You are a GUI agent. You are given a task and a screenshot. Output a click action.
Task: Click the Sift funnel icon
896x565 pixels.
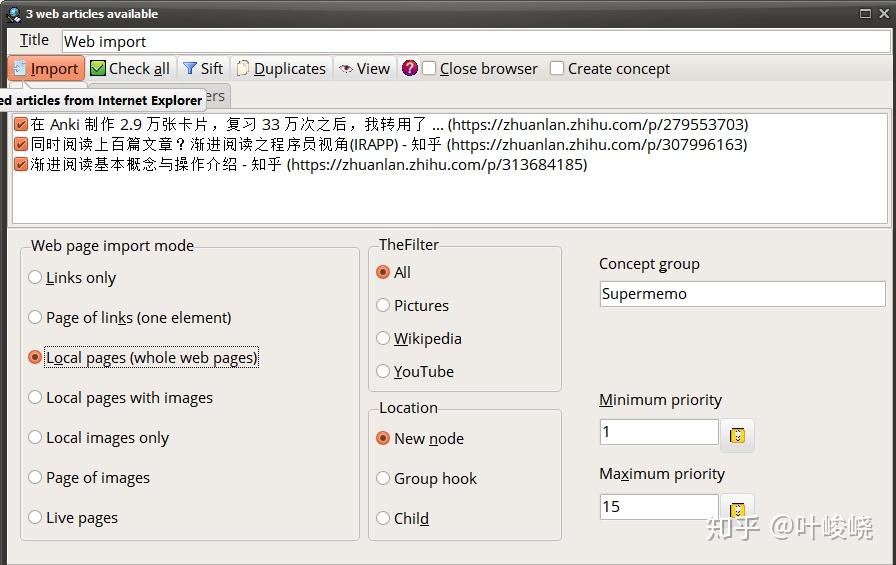click(190, 69)
